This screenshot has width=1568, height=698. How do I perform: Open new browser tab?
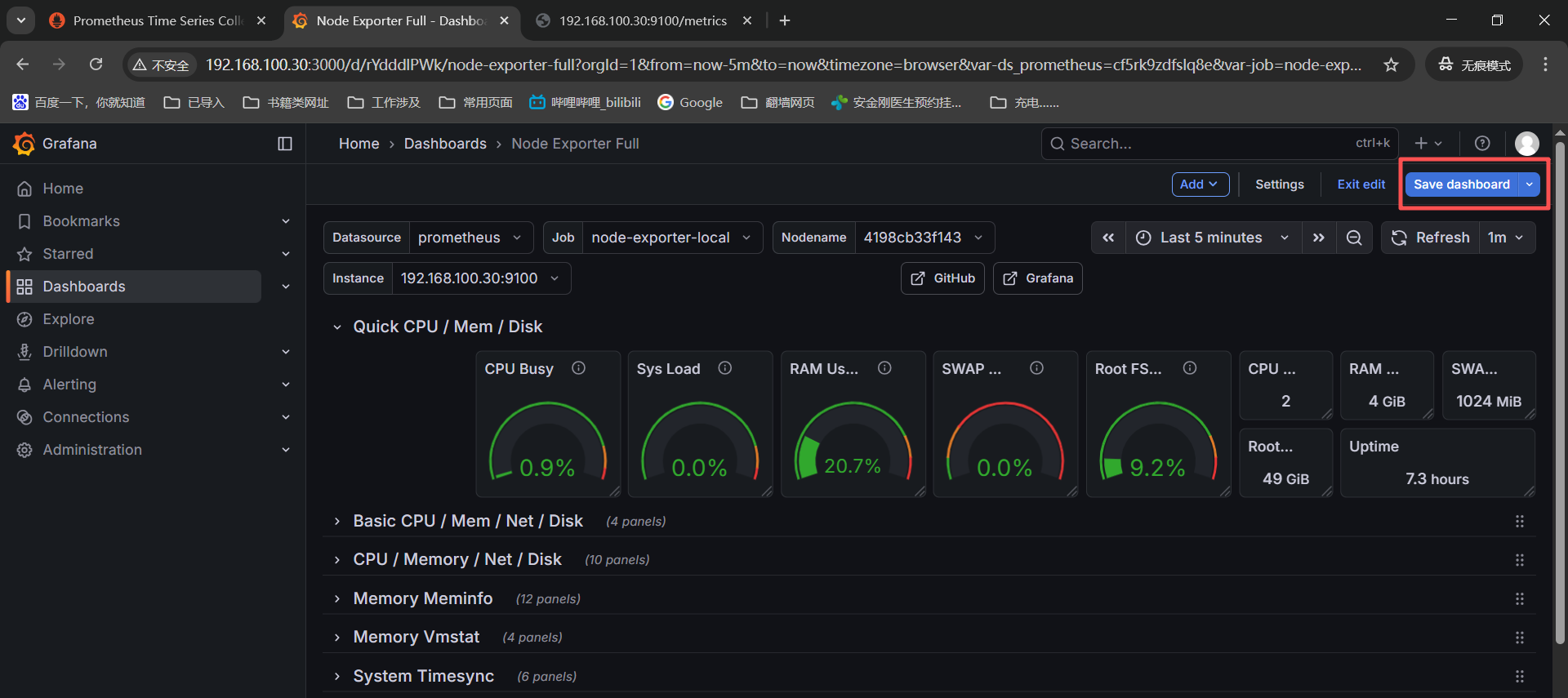[x=785, y=20]
